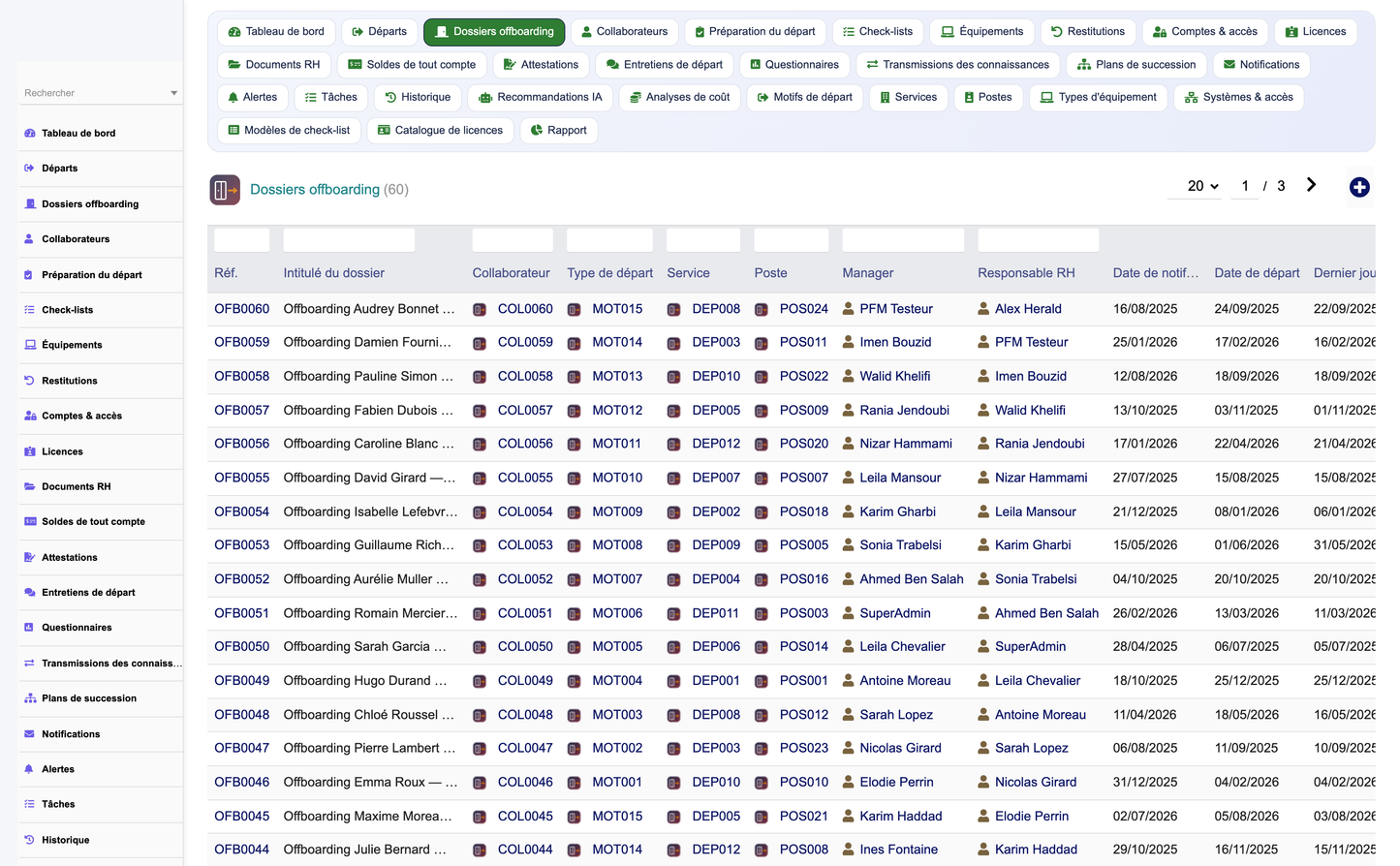Open dossier link OFB0060
The image size is (1400, 866).
click(242, 309)
